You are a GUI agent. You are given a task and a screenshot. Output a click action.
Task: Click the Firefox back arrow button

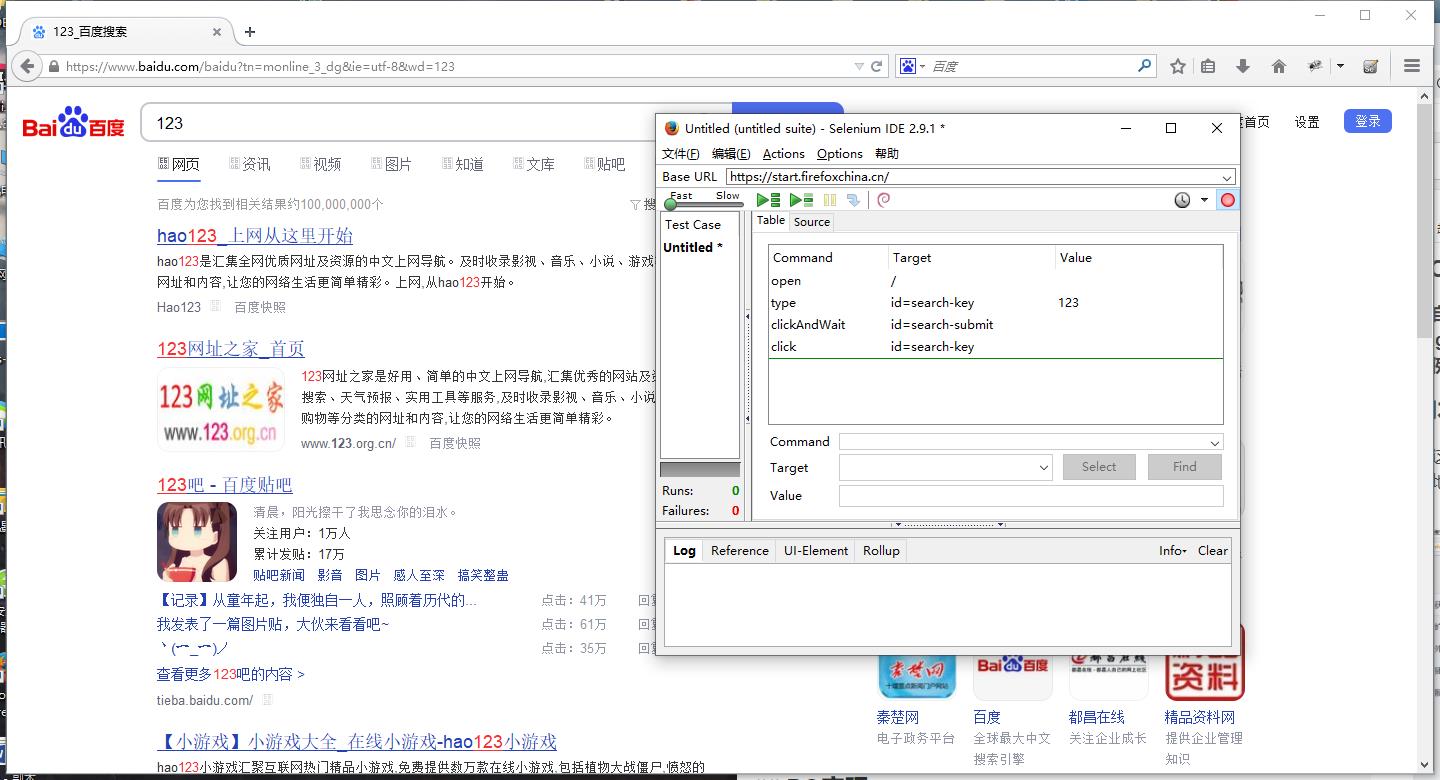point(26,67)
